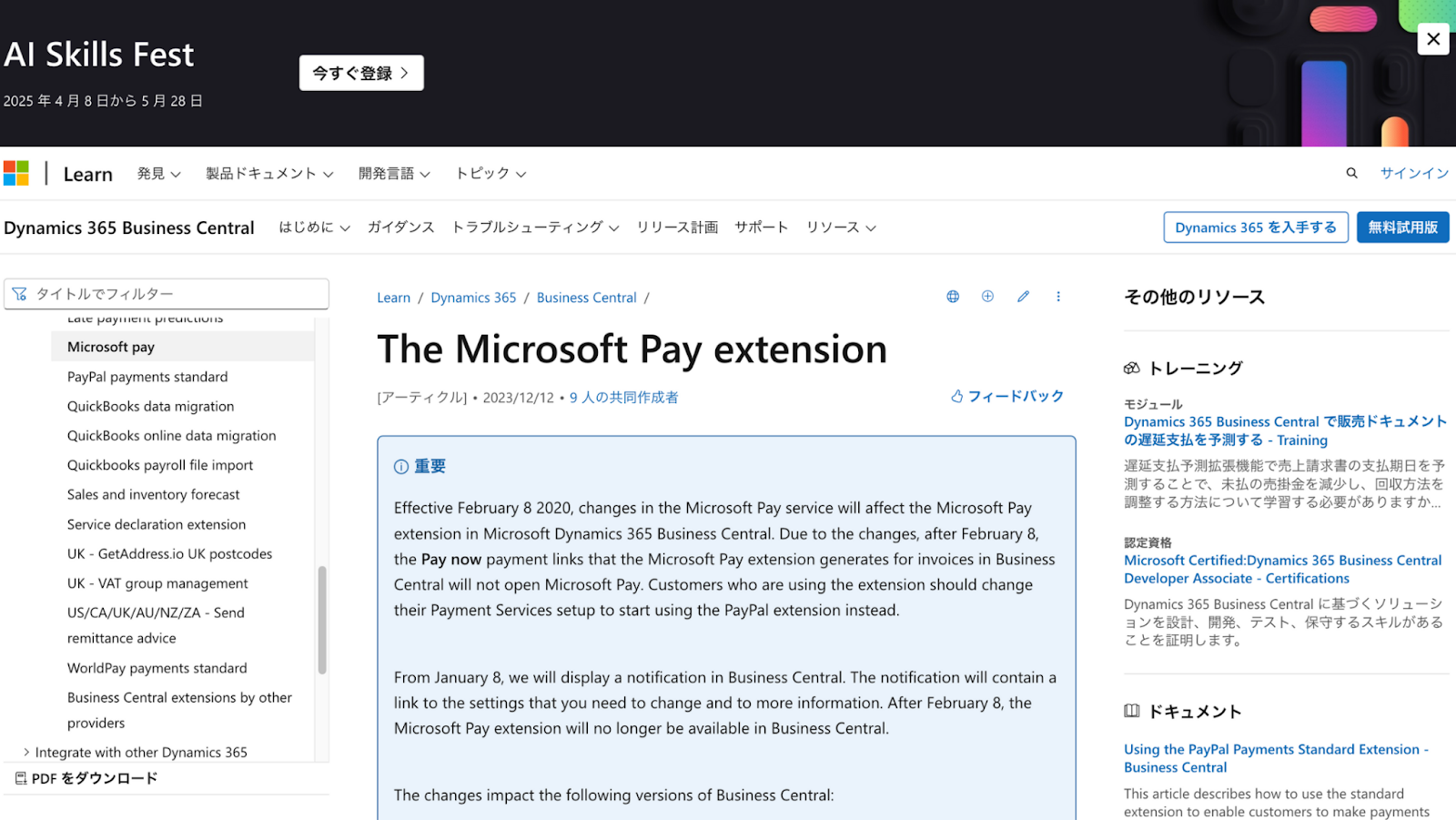The image size is (1456, 820).
Task: Select UK - VAT group management item
Action: (157, 583)
